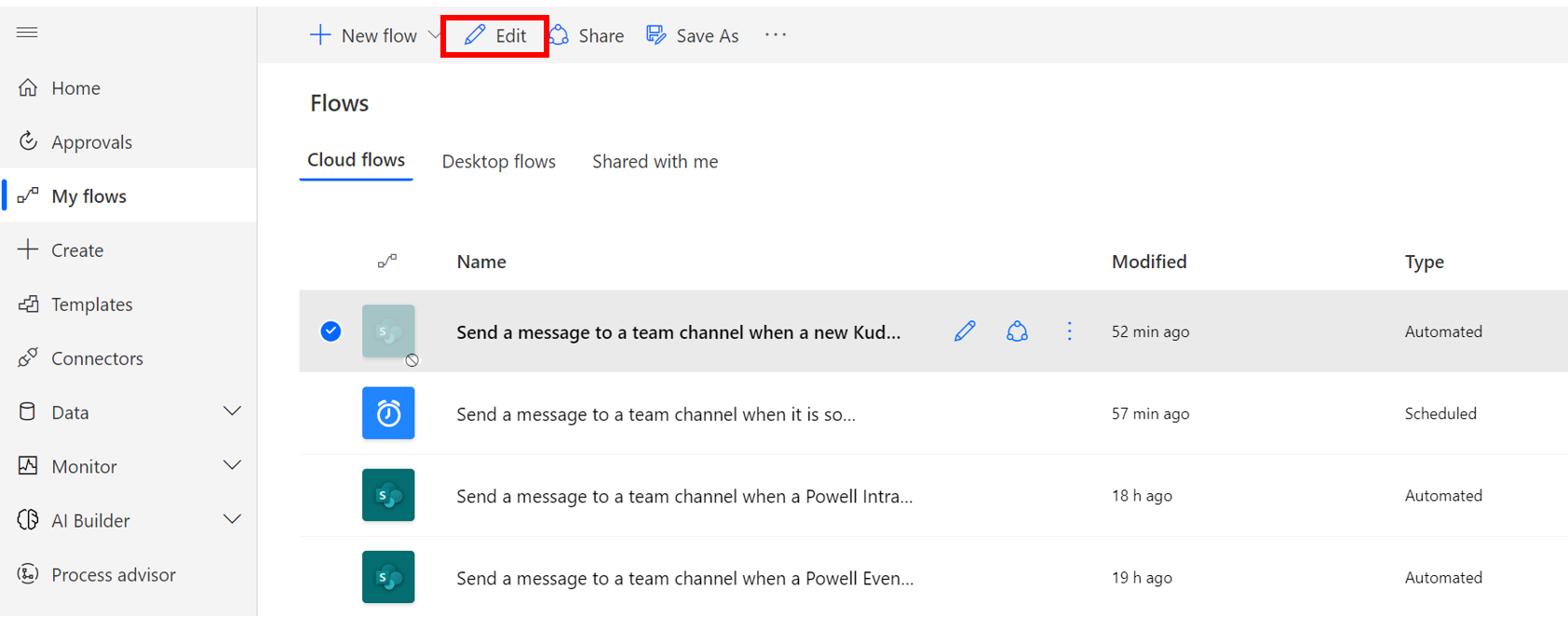Open the flow '...when a Powell Intra...'
Image resolution: width=1568 pixels, height=618 pixels.
[x=684, y=496]
